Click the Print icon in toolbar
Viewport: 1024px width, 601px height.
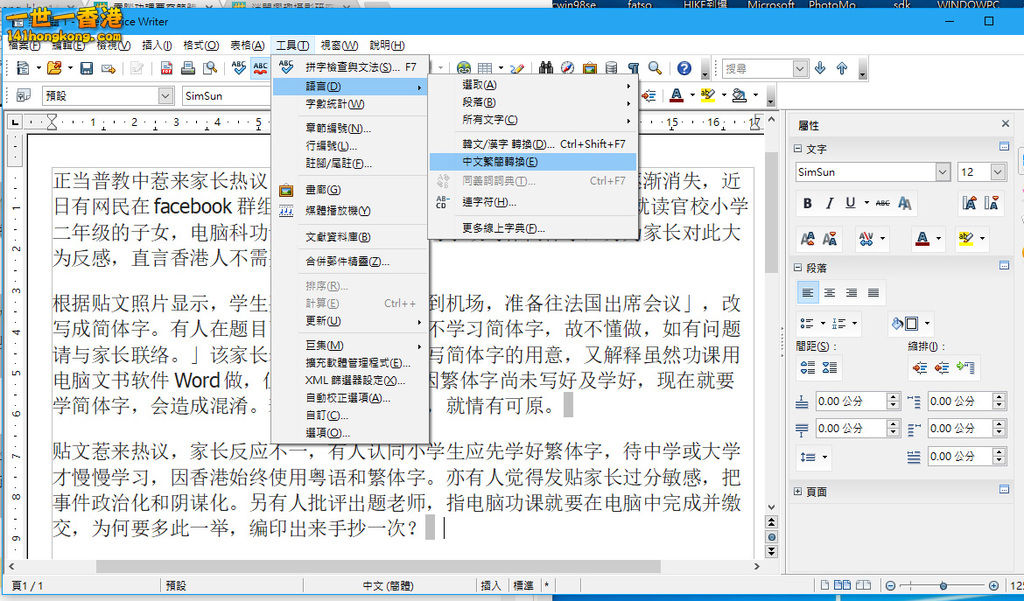click(x=188, y=68)
